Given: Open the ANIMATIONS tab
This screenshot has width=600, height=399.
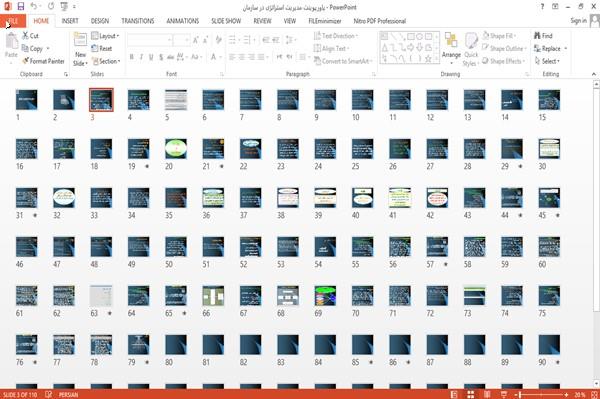Looking at the screenshot, I should click(183, 21).
